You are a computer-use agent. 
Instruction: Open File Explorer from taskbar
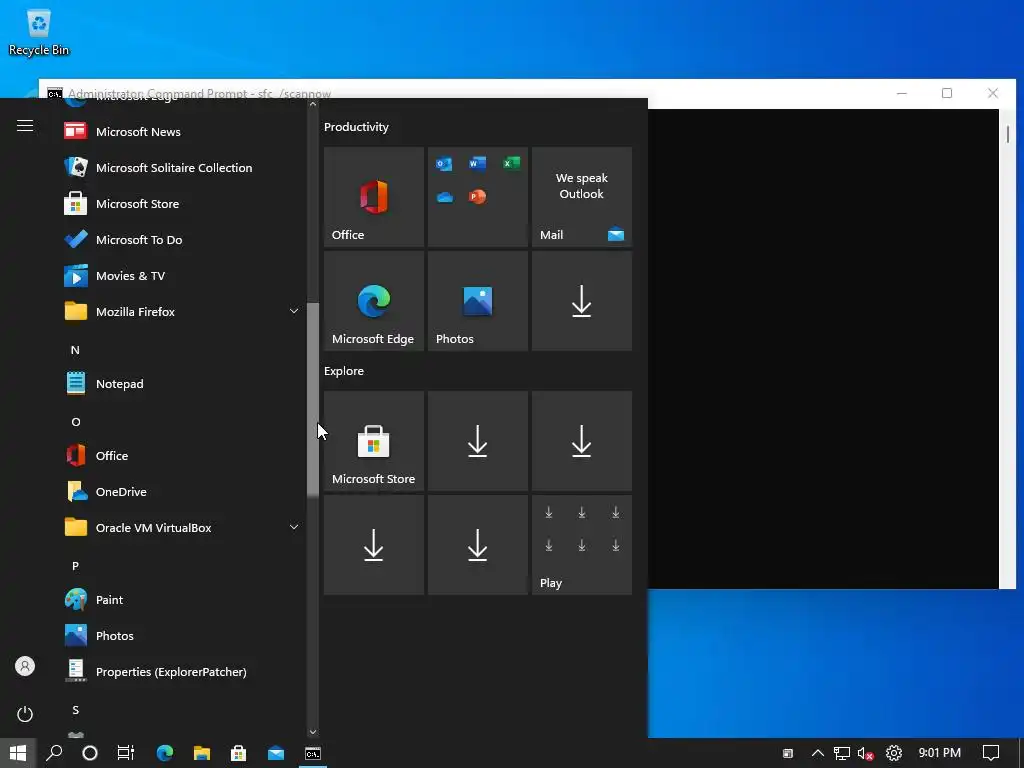click(x=202, y=753)
